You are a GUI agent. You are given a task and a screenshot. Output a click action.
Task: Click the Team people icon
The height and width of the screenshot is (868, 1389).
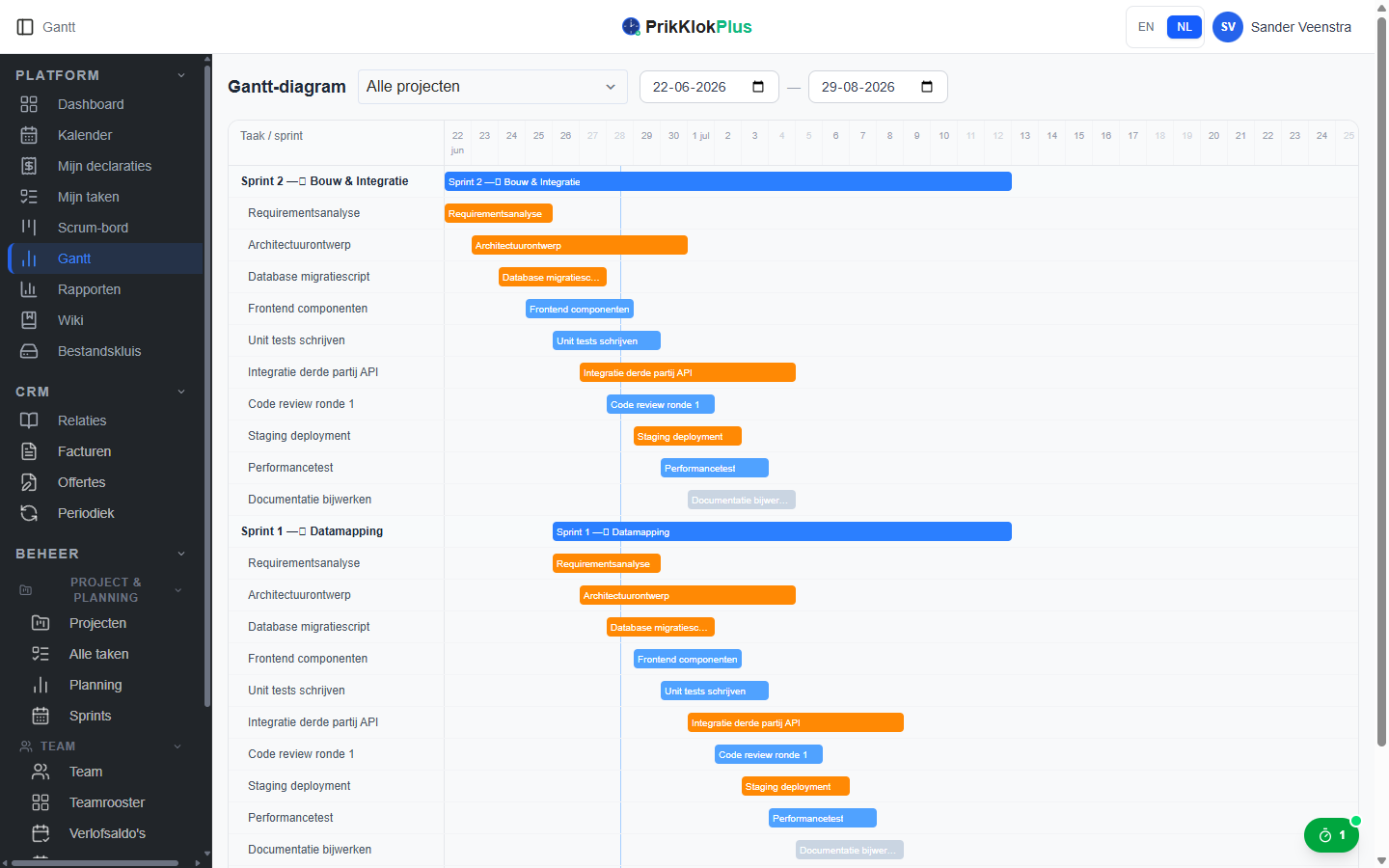[41, 772]
